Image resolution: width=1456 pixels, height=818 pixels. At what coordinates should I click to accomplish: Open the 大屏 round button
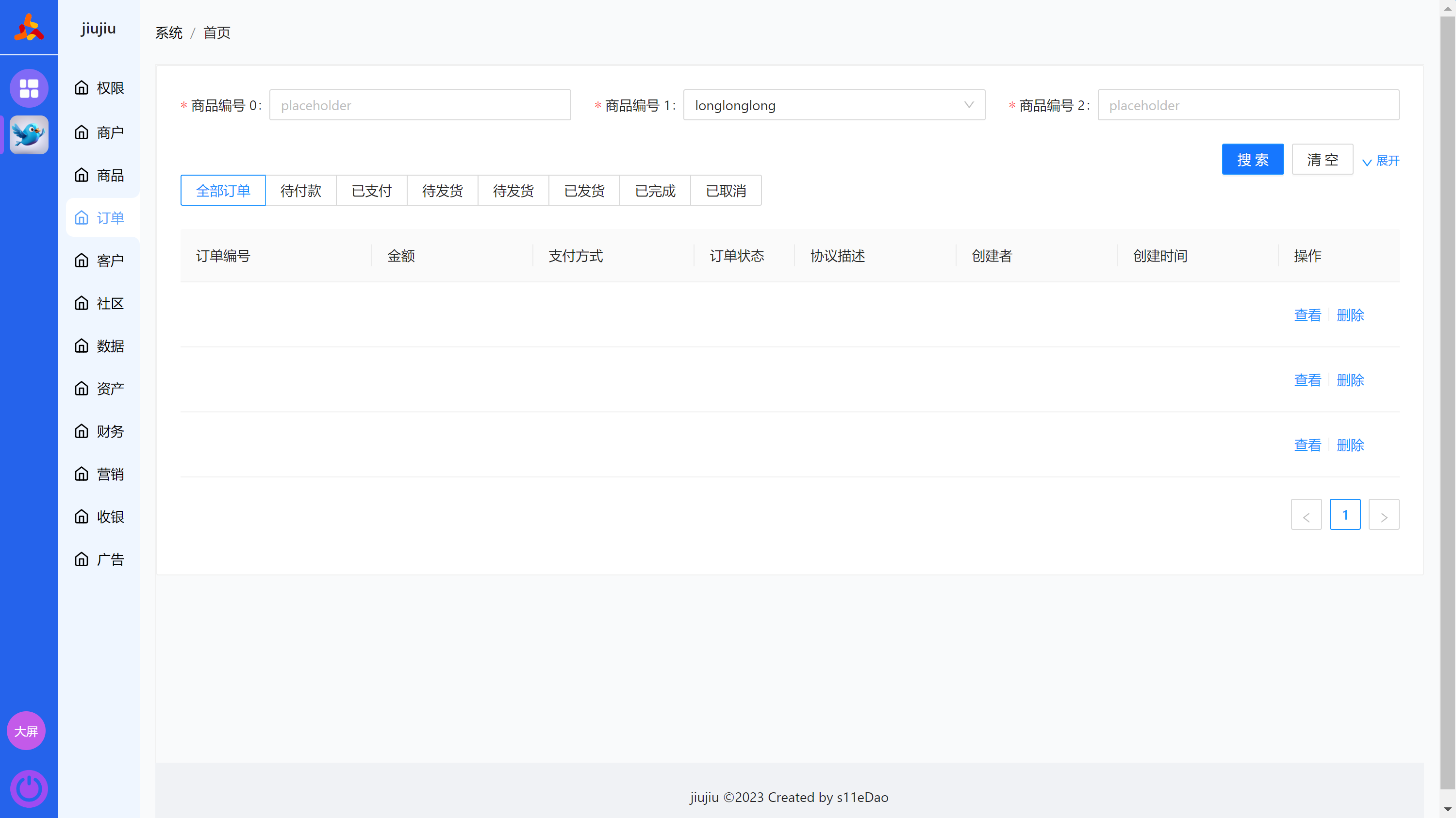point(26,731)
